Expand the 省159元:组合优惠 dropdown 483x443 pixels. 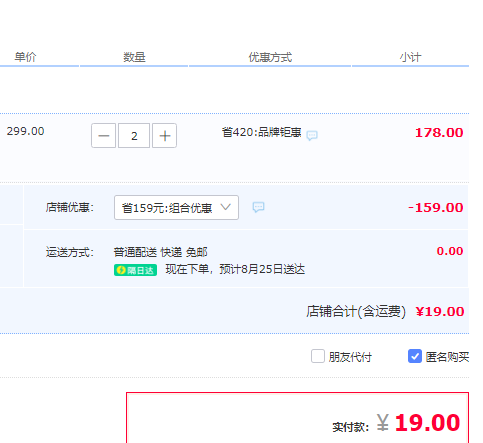click(x=176, y=208)
